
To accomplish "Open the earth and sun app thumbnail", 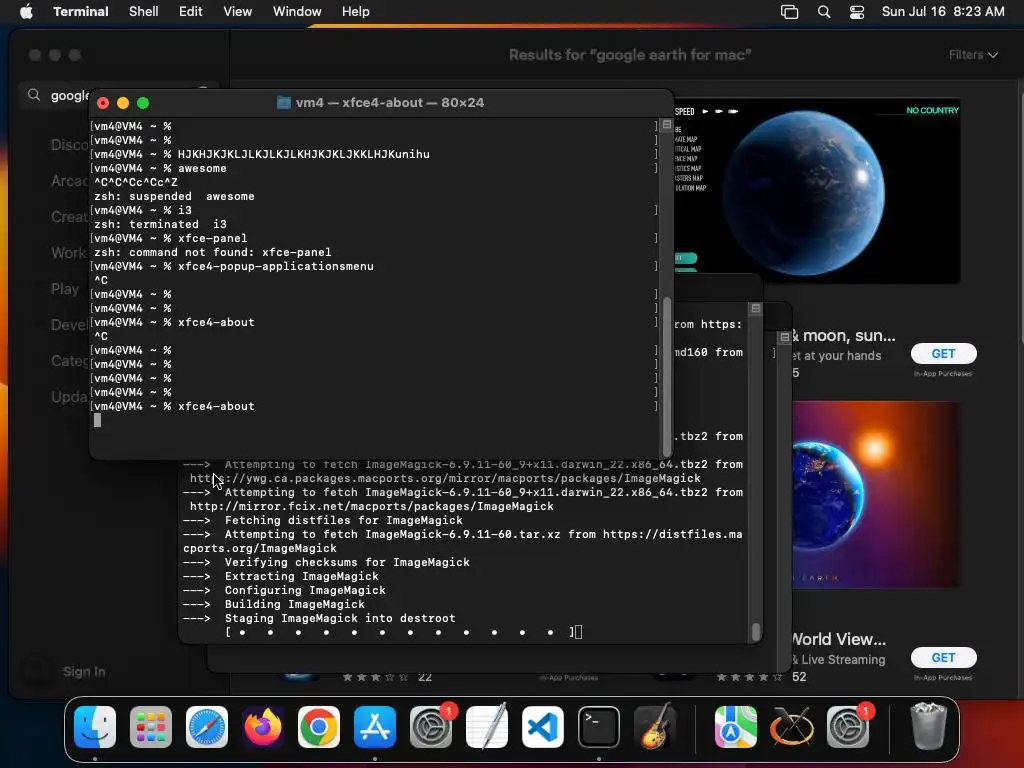I will [x=875, y=494].
